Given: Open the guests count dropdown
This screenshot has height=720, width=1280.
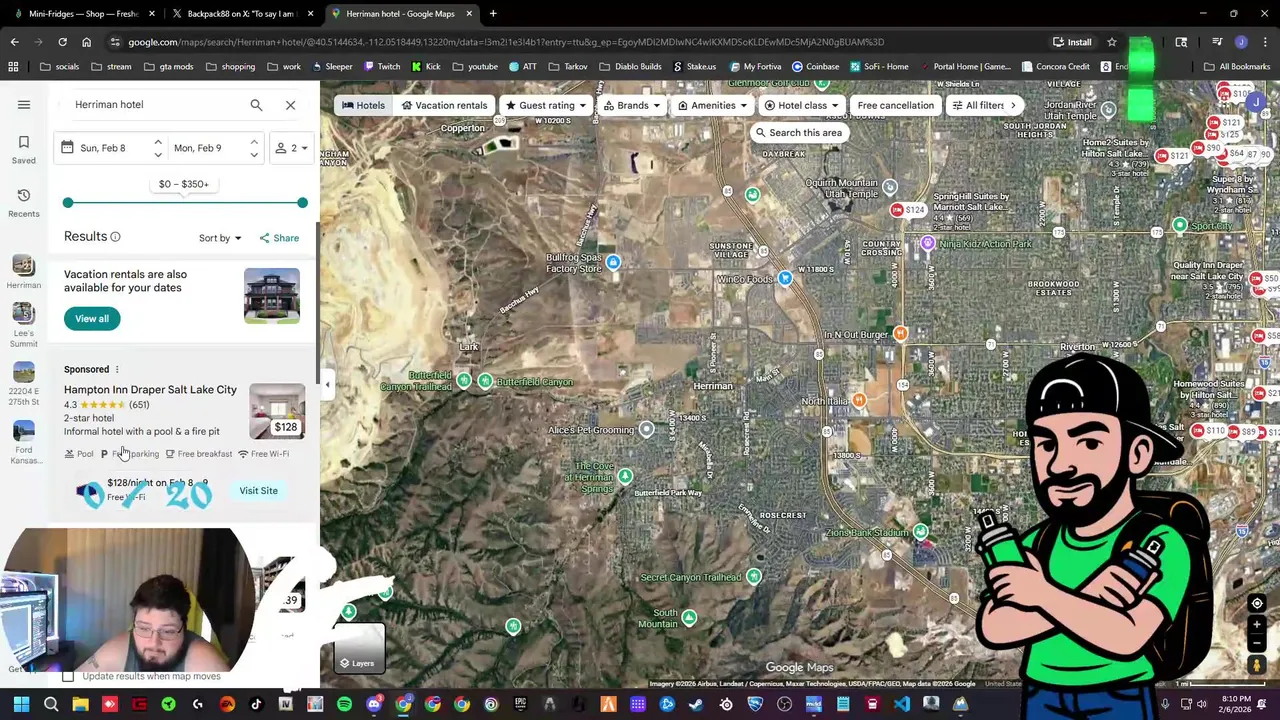Looking at the screenshot, I should 292,148.
